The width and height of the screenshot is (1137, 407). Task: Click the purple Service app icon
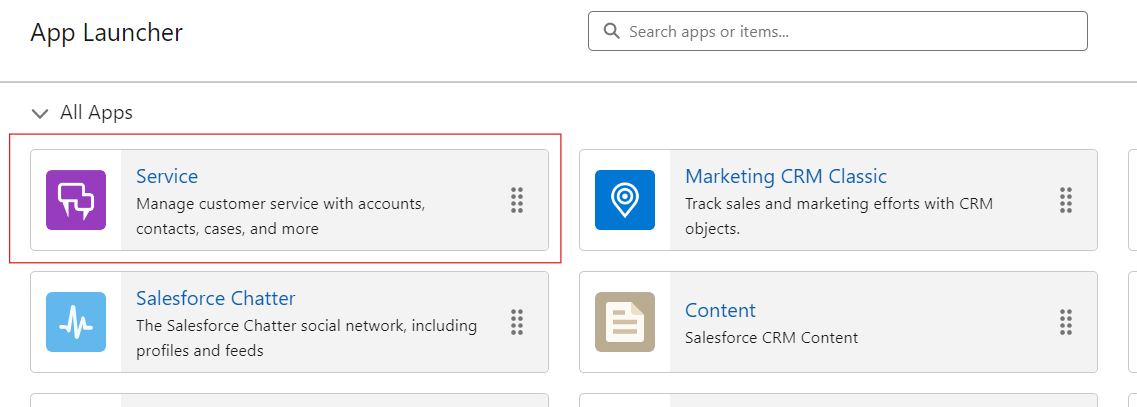point(76,200)
